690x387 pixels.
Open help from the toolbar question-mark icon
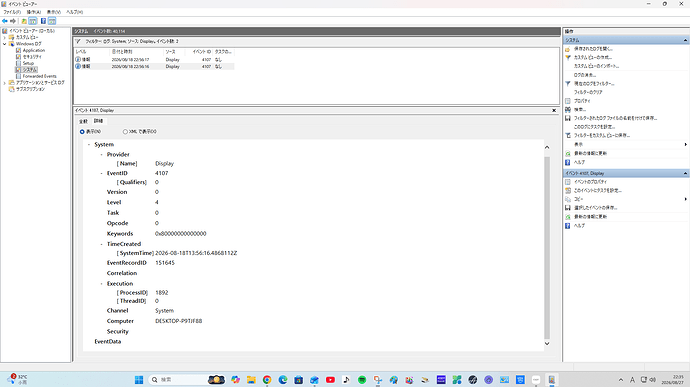43,21
